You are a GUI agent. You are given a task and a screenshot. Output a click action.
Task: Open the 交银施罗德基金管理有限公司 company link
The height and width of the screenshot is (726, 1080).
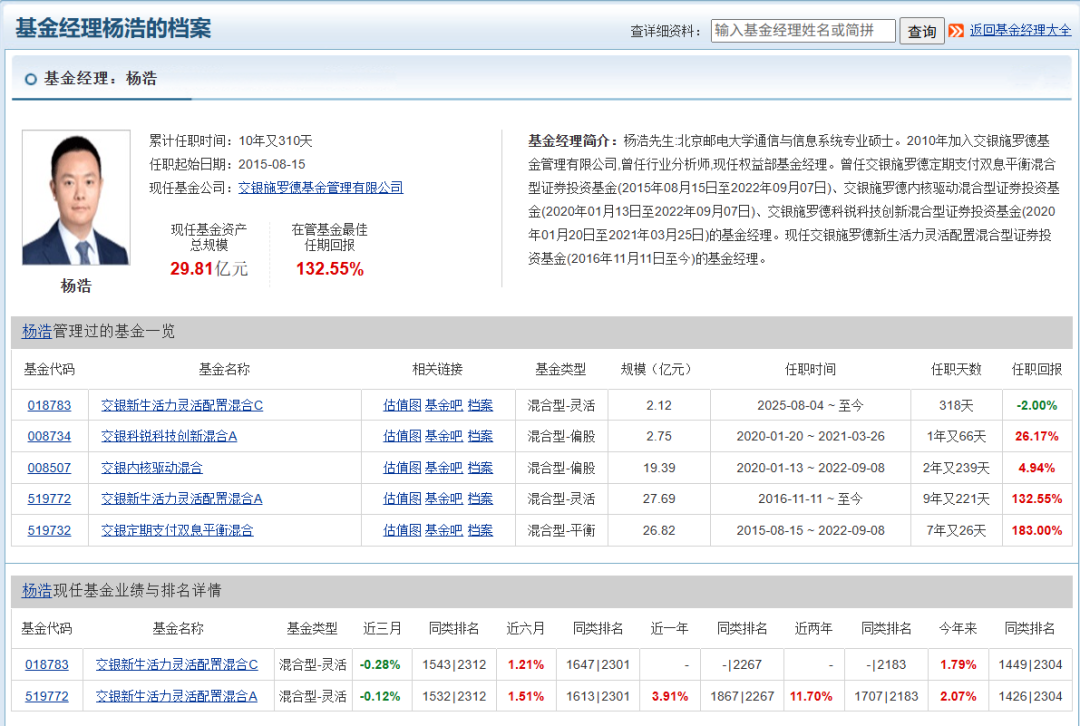[x=320, y=187]
